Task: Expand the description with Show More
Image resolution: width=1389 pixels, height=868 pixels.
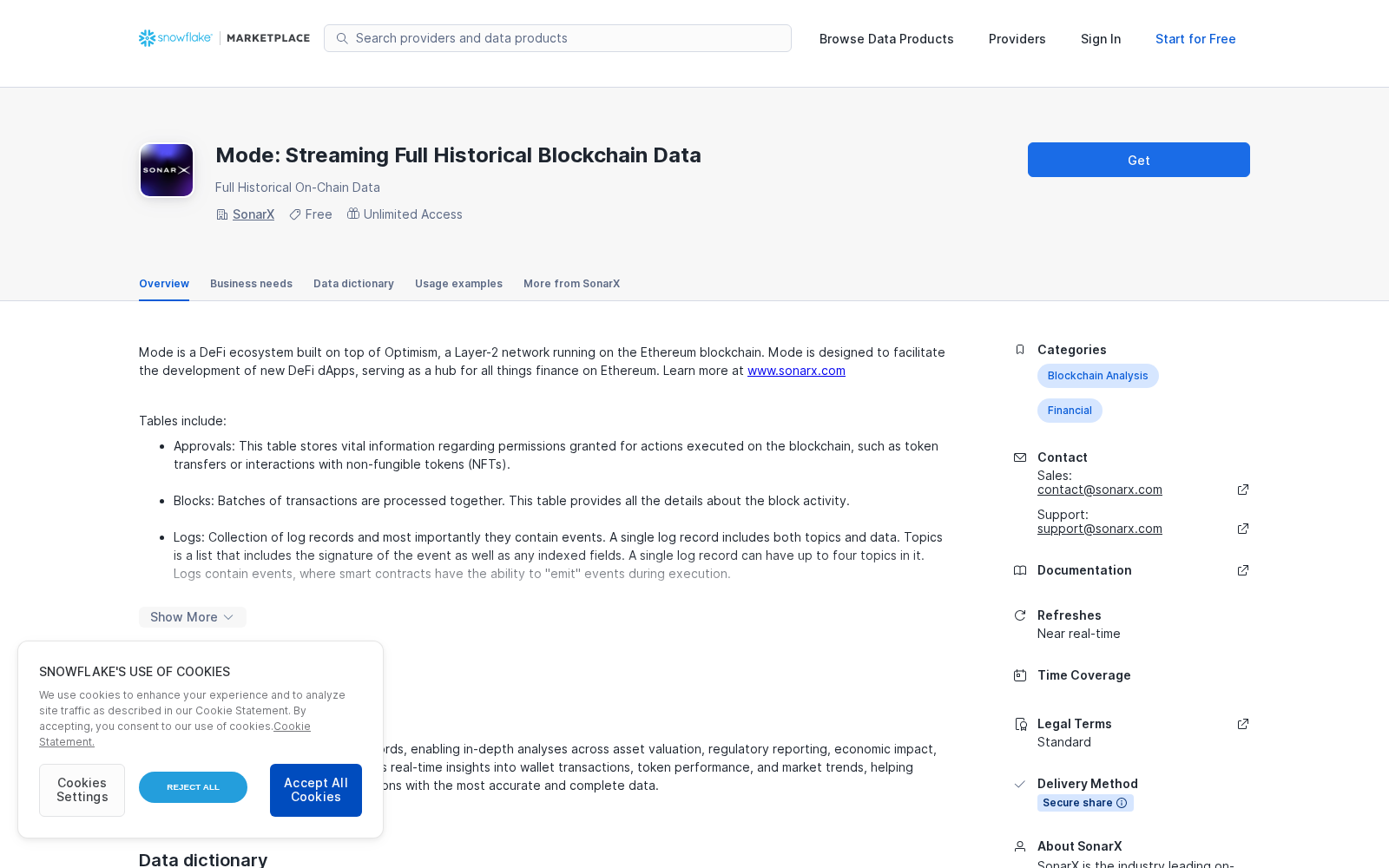Action: click(x=193, y=617)
